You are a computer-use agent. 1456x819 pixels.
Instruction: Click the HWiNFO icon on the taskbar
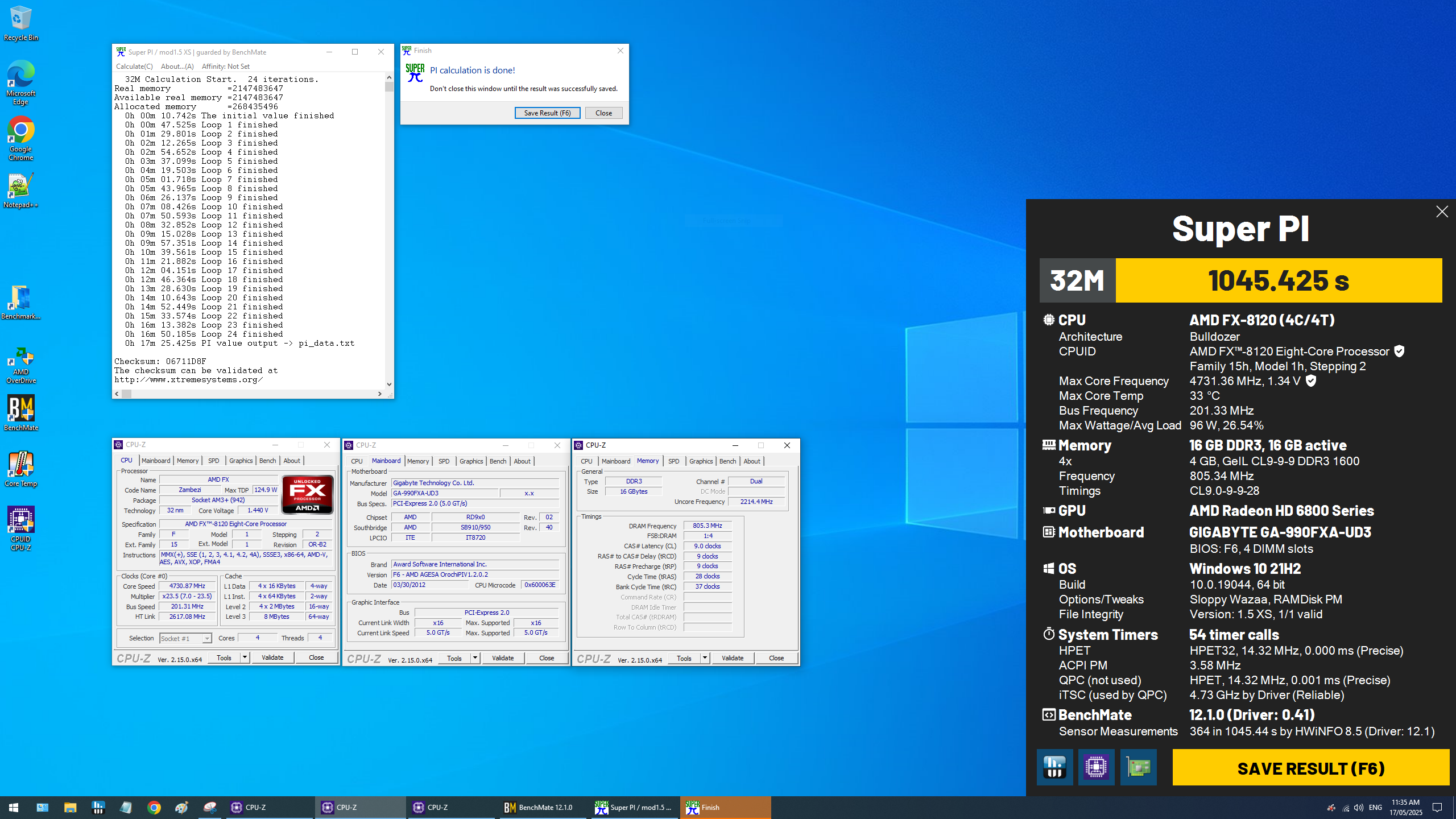click(x=98, y=807)
